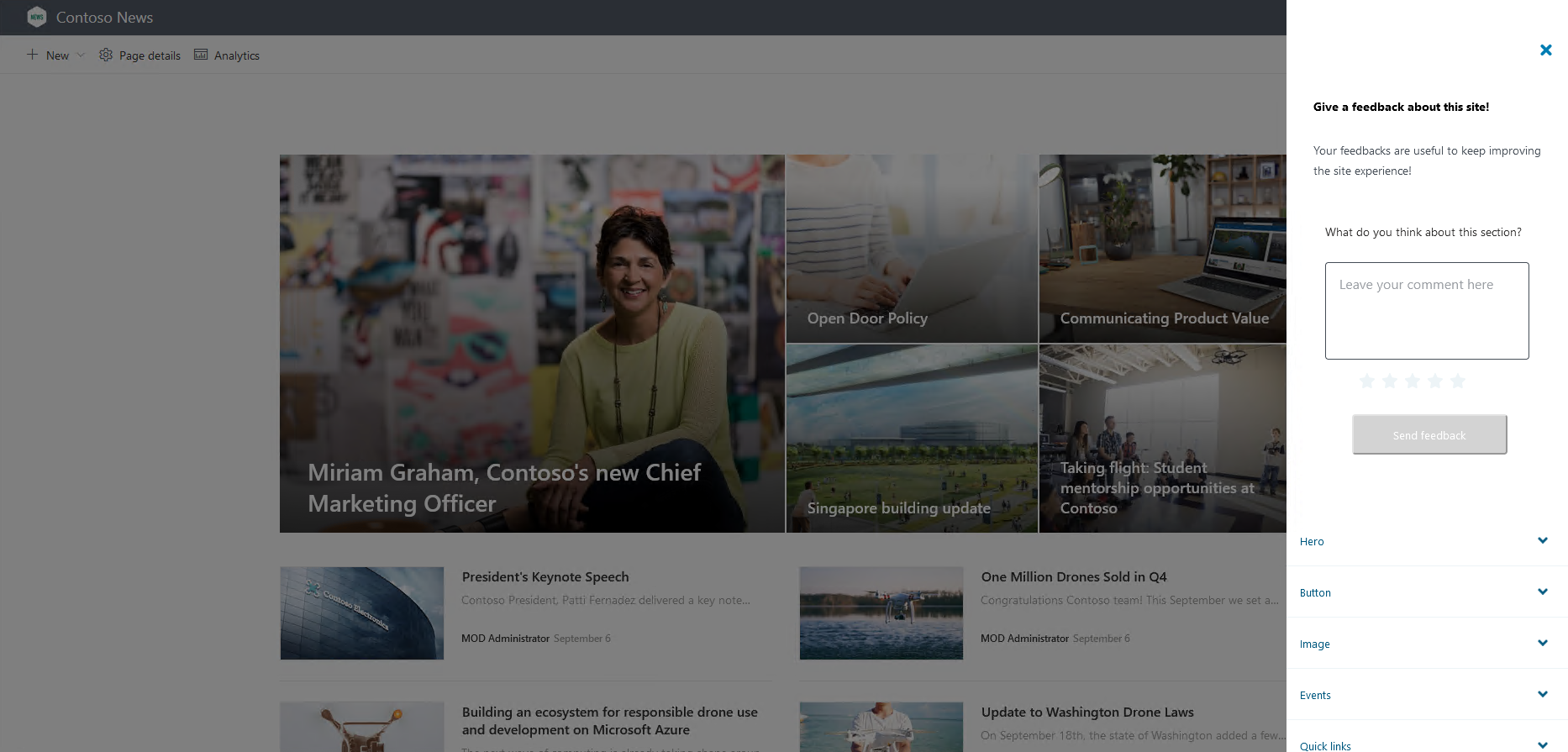Click the New plus icon

pyautogui.click(x=32, y=55)
